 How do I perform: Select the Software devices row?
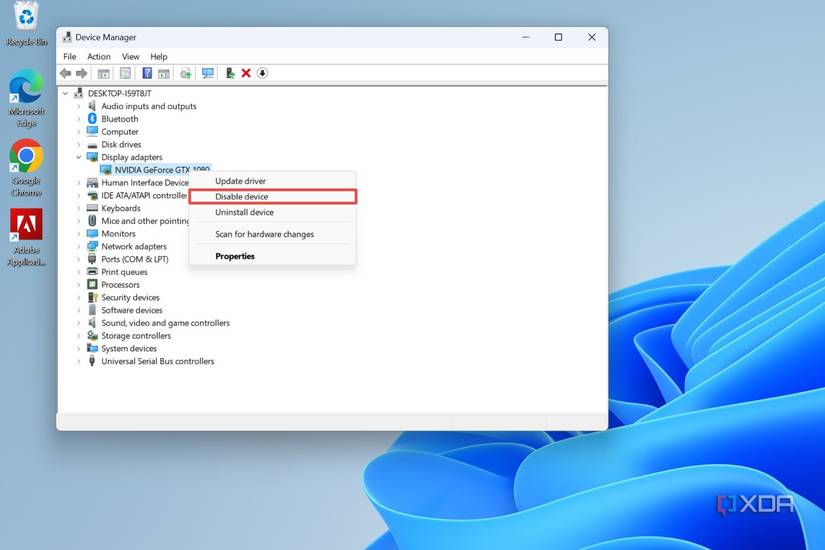[132, 310]
